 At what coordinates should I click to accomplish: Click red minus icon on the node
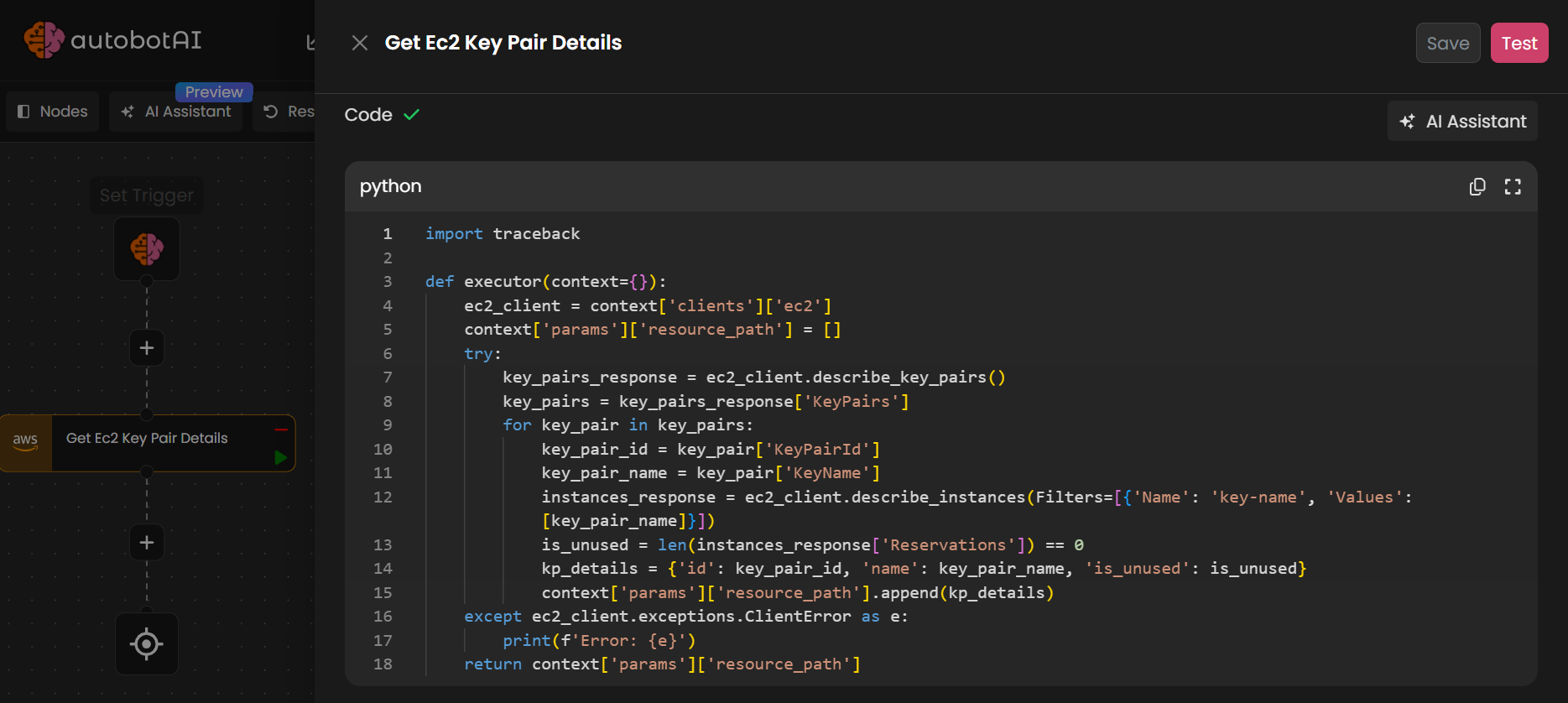pos(281,430)
